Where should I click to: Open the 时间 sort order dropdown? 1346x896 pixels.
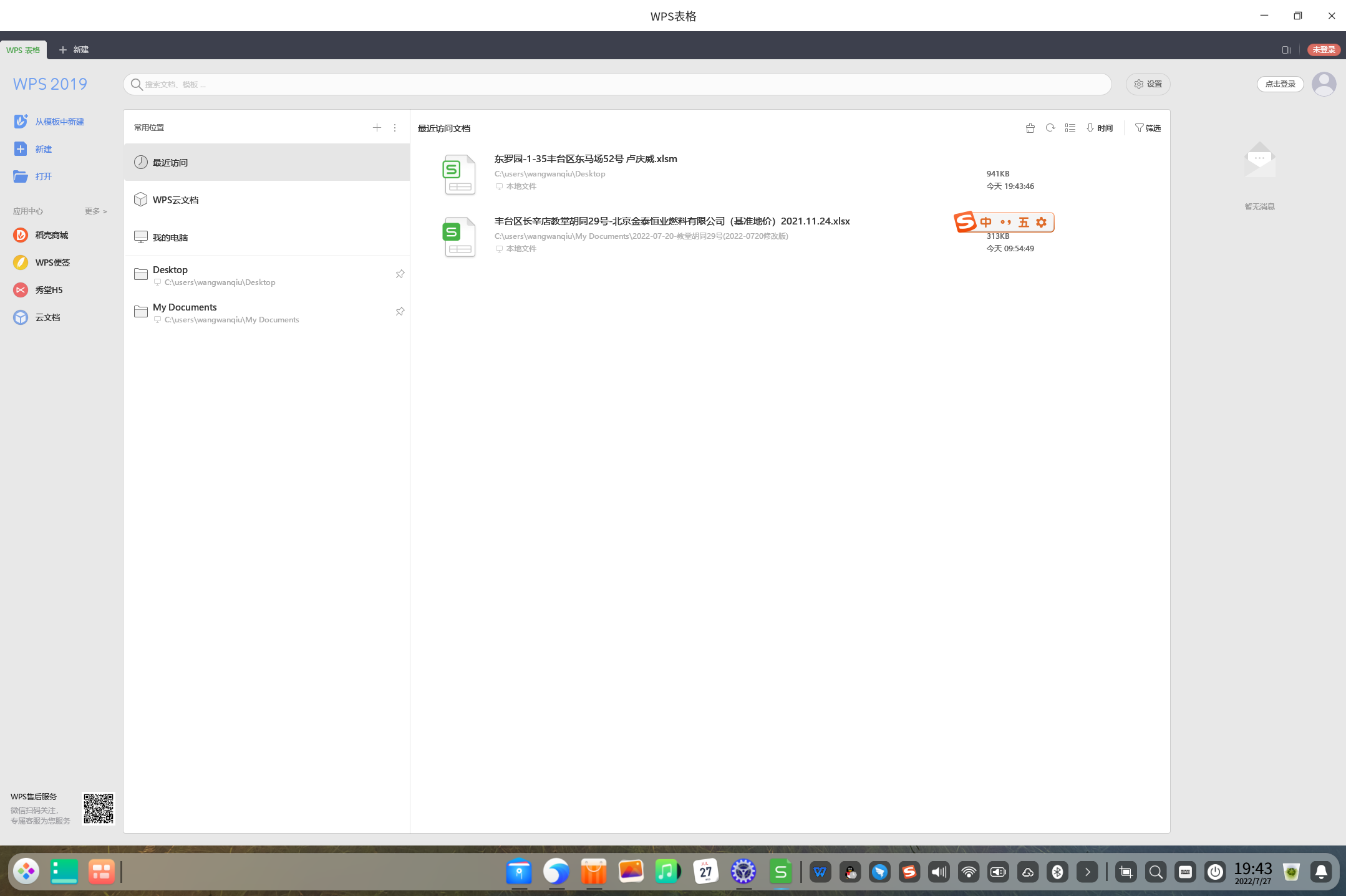coord(1100,128)
